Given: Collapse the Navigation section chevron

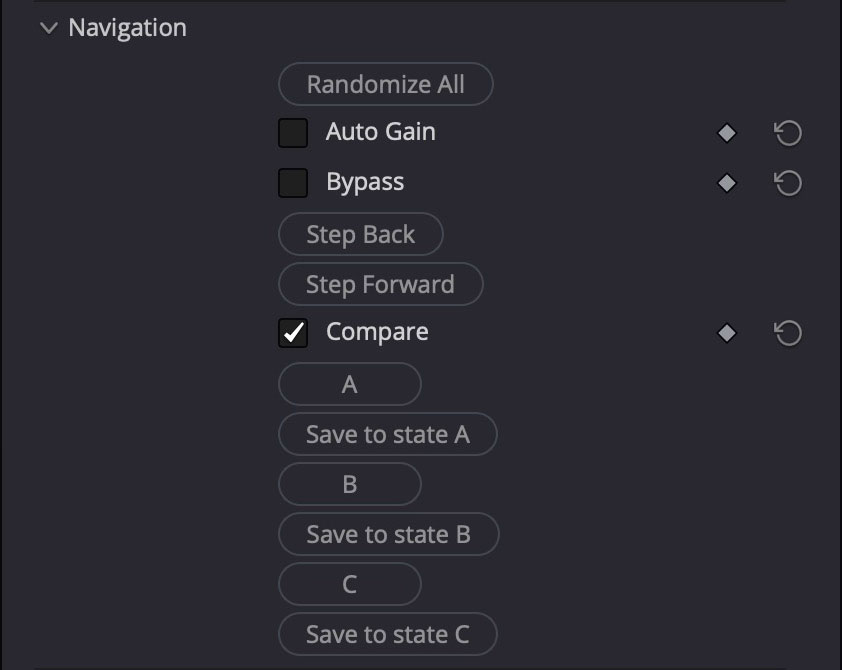Looking at the screenshot, I should [47, 28].
